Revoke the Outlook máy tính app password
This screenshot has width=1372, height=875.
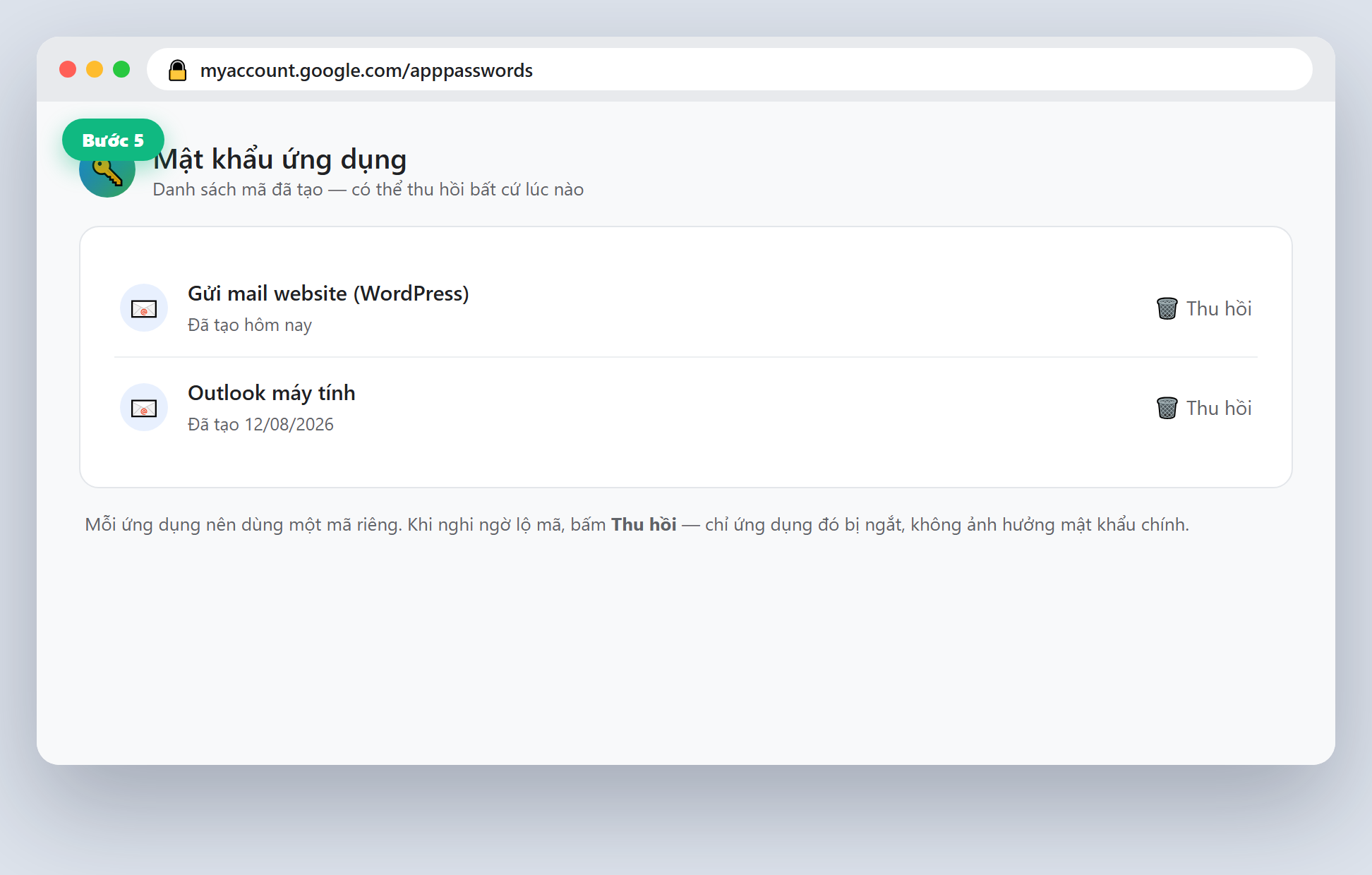point(1204,408)
